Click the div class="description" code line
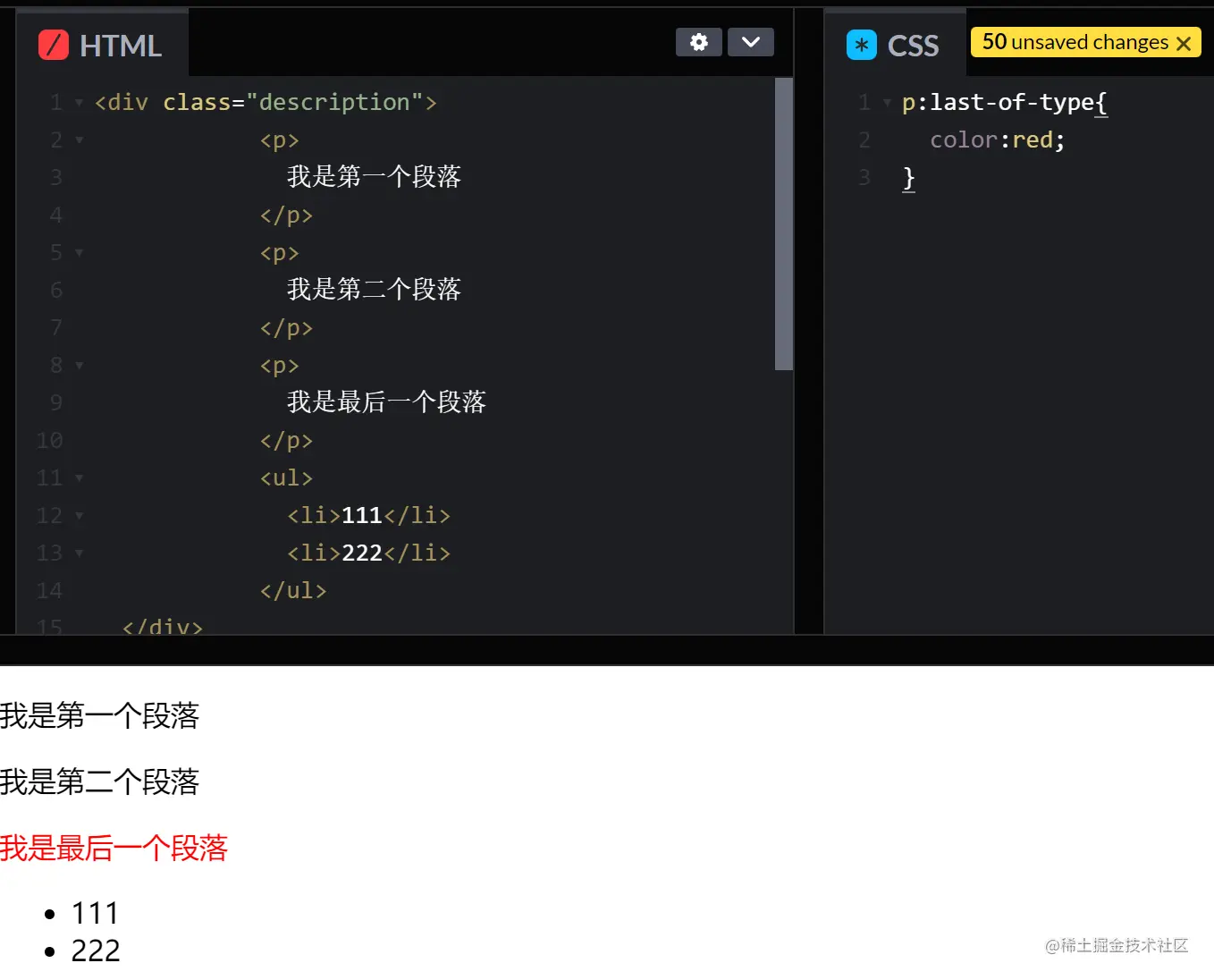The width and height of the screenshot is (1214, 980). tap(266, 102)
